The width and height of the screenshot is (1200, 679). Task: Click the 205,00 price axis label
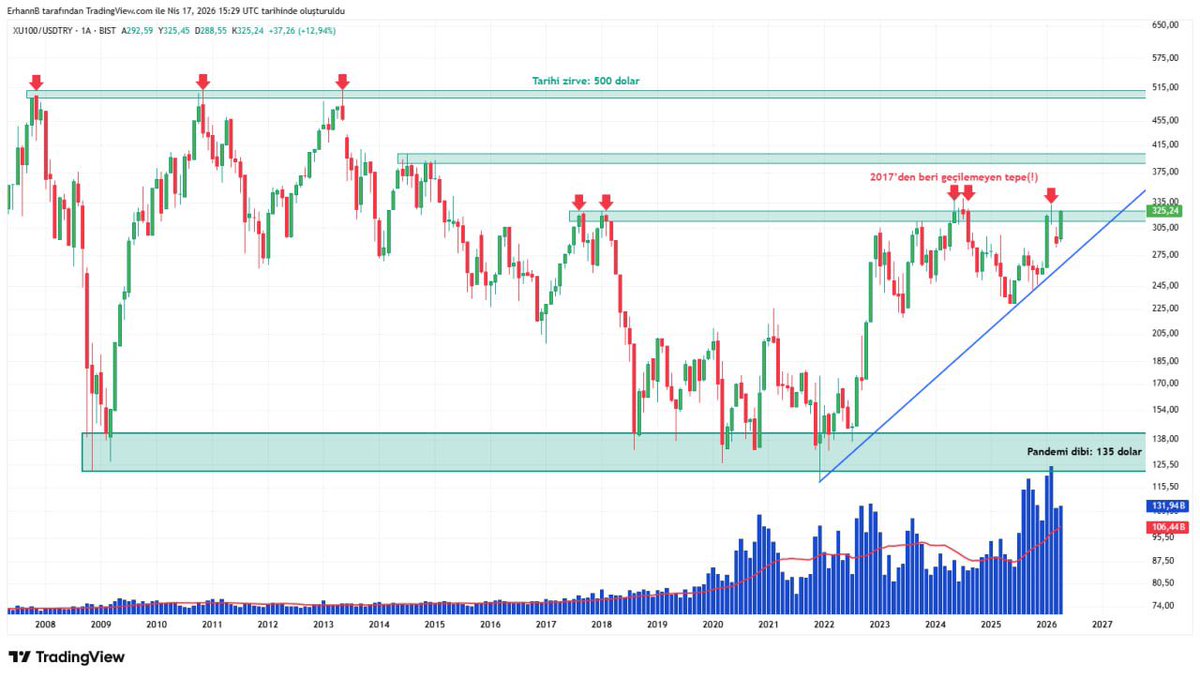coord(1164,333)
